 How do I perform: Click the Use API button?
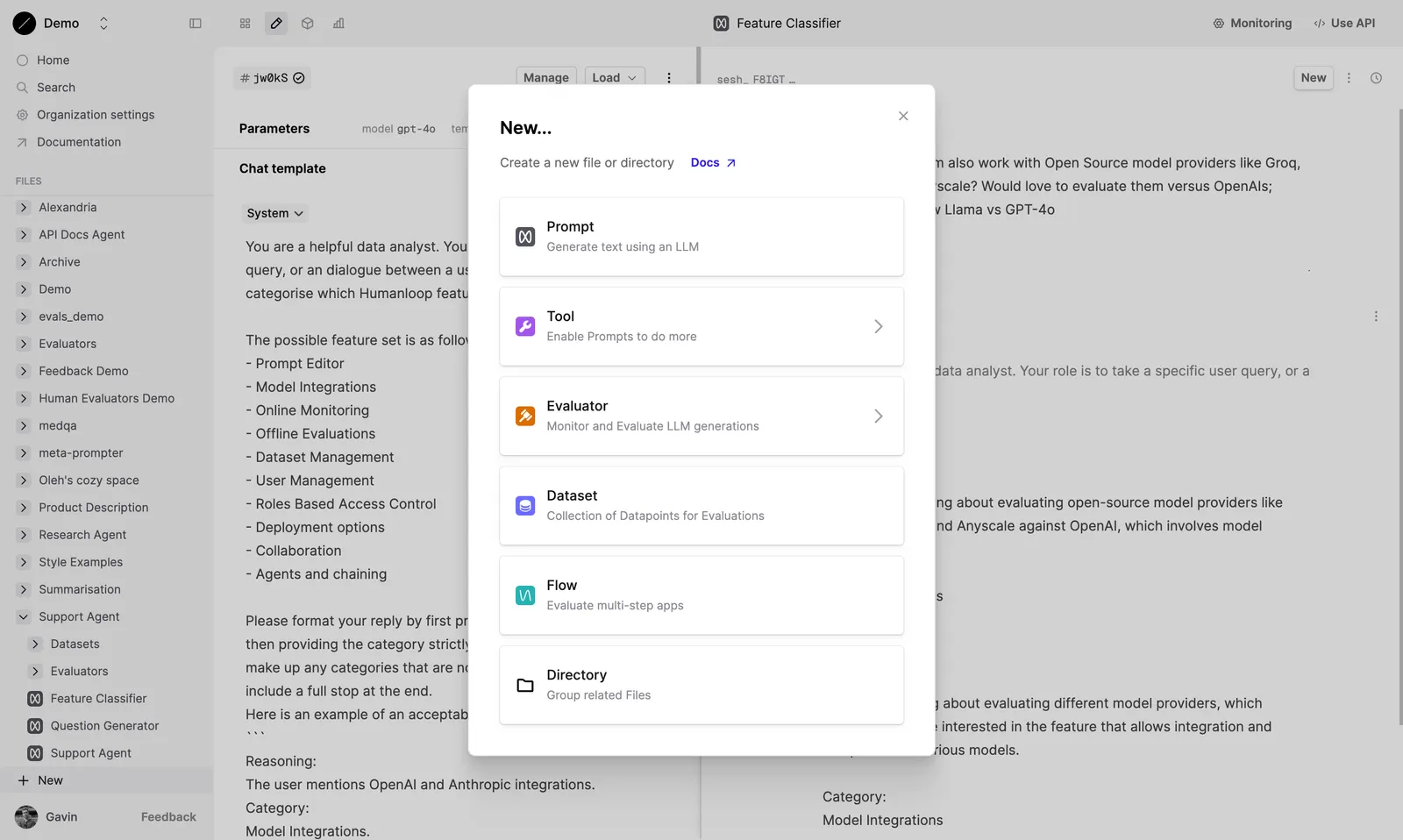[1344, 24]
